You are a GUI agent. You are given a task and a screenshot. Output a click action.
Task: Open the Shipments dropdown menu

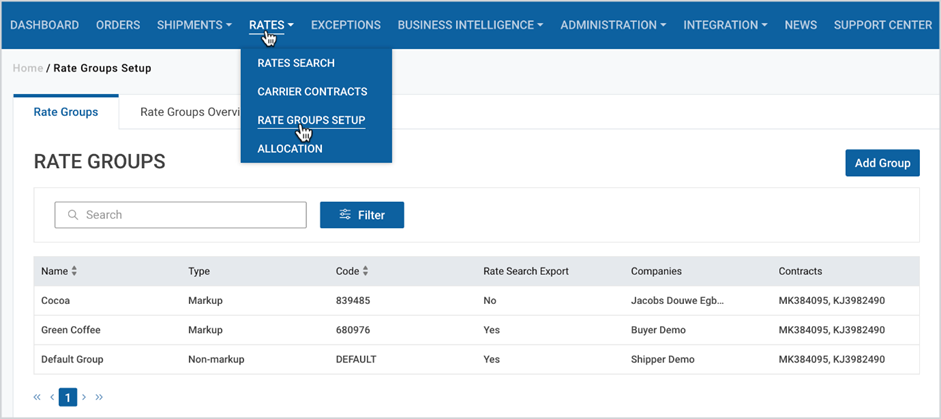coord(194,25)
